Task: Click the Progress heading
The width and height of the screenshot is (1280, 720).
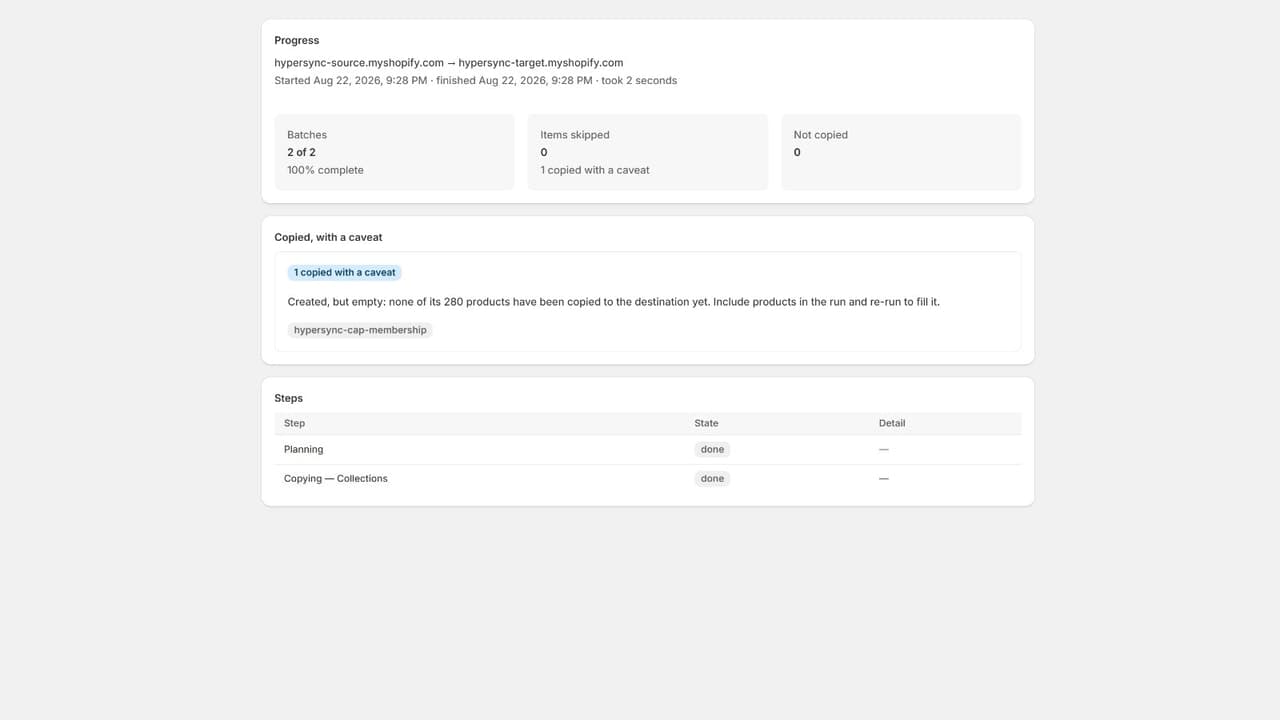Action: (297, 40)
